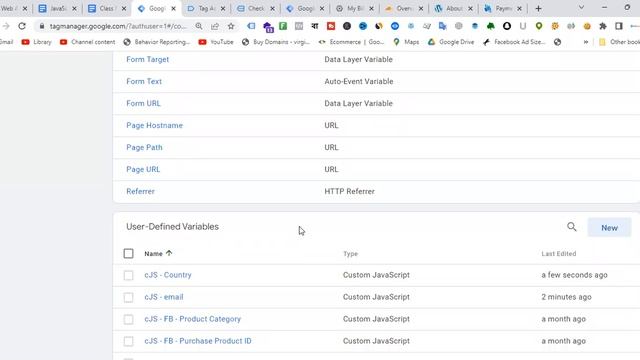Switch to the About WordPress tab

coord(453,9)
